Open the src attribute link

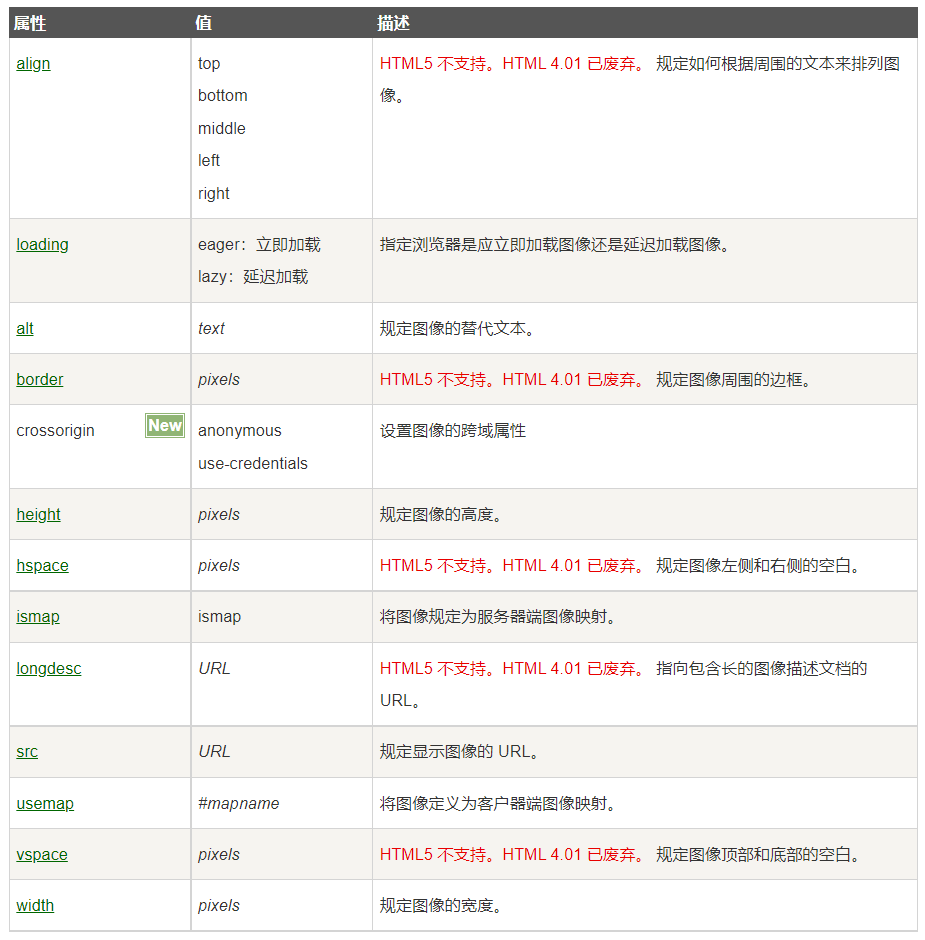click(x=27, y=751)
